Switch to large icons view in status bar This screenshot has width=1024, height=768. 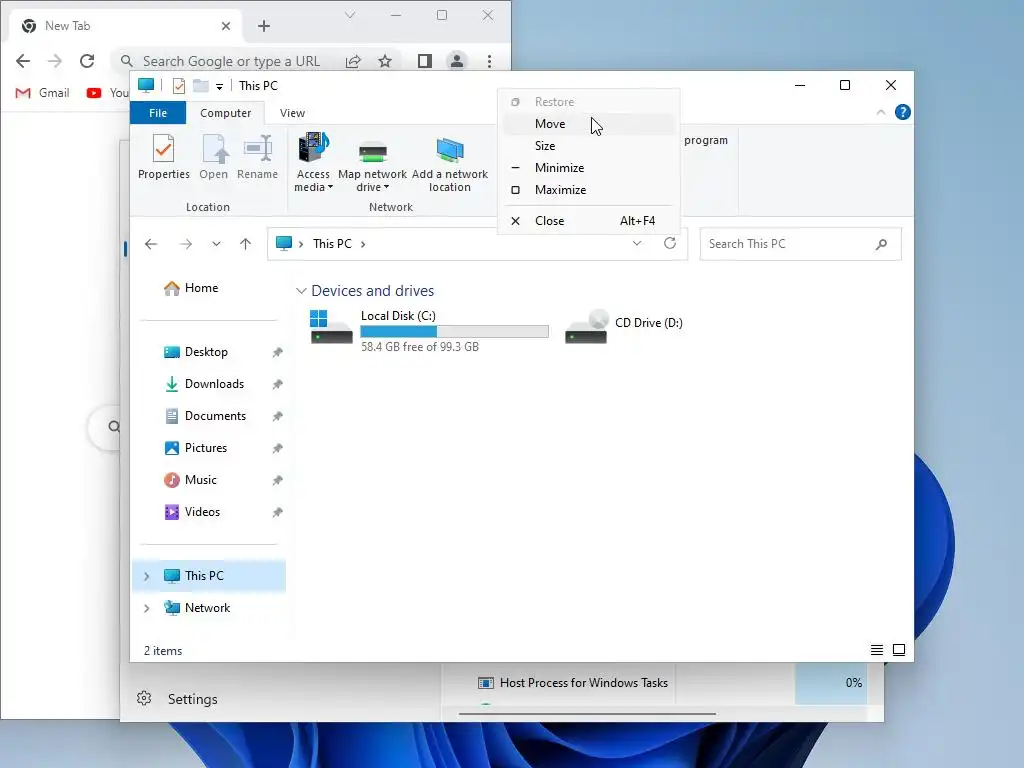(x=899, y=650)
